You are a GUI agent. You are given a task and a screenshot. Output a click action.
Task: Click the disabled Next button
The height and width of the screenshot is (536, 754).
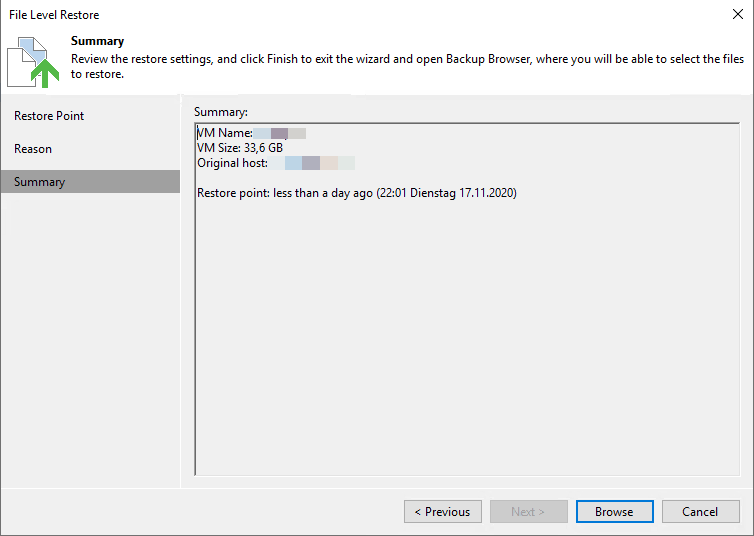point(528,511)
